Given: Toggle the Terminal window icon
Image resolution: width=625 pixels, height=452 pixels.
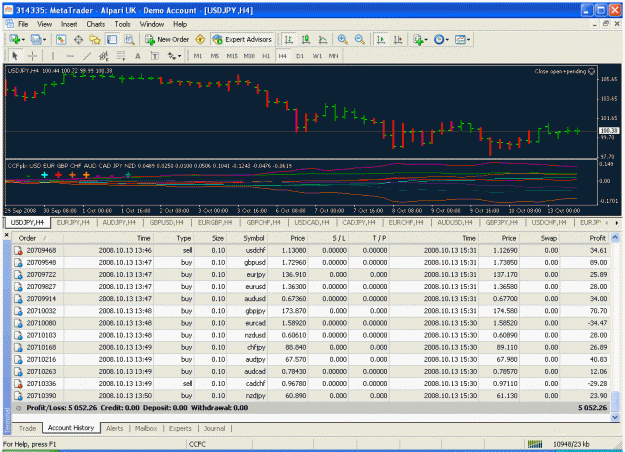Looking at the screenshot, I should (x=112, y=39).
